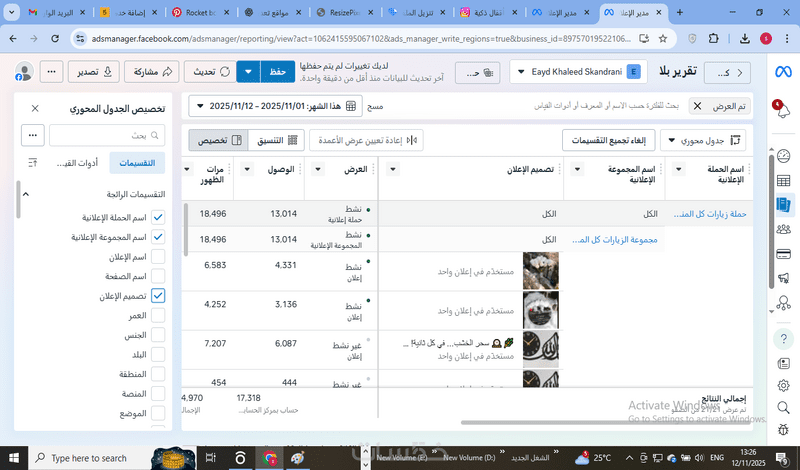Click the pivot panel search field

pyautogui.click(x=107, y=135)
